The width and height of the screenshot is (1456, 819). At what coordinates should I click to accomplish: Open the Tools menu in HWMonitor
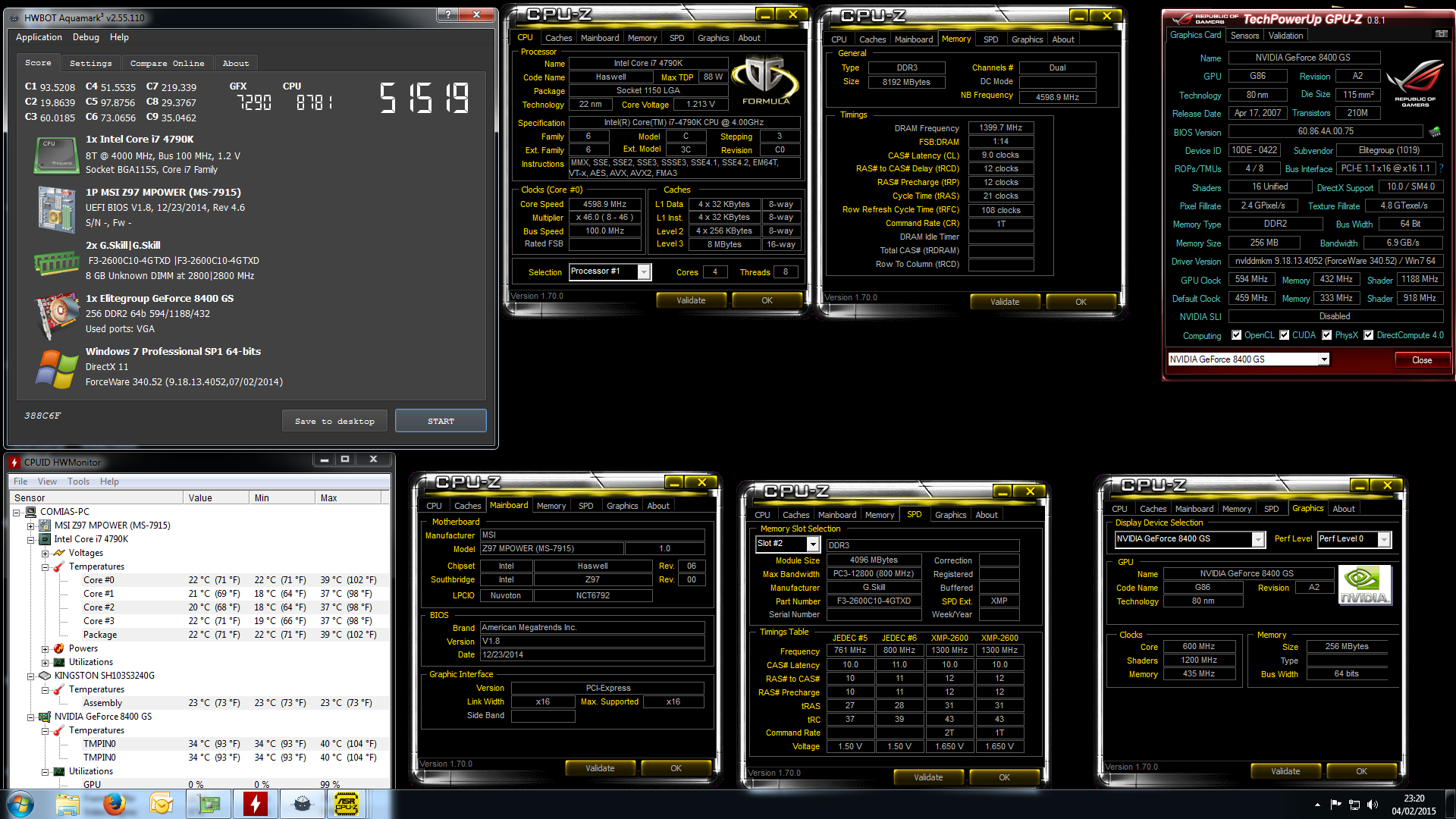tap(78, 482)
